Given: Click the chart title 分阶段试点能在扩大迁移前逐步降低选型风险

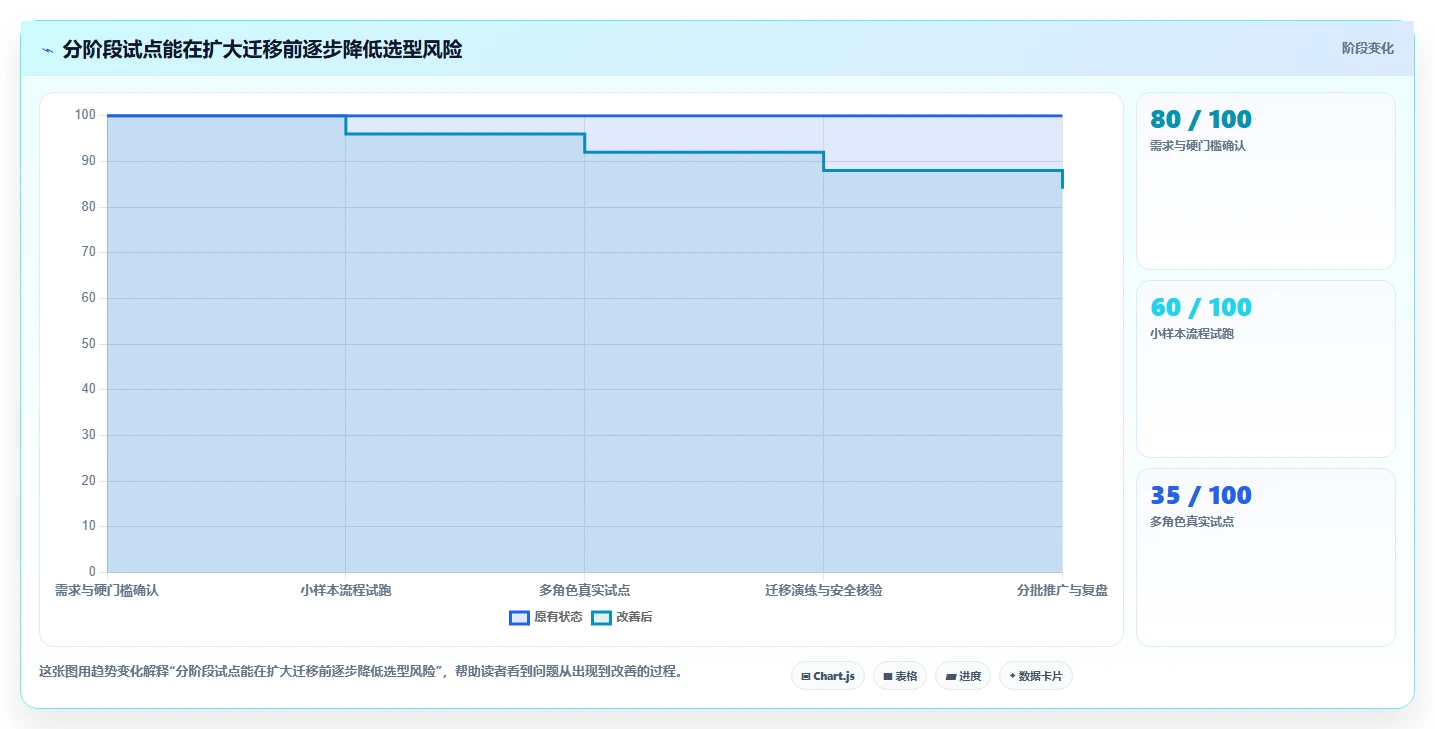Looking at the screenshot, I should 262,50.
